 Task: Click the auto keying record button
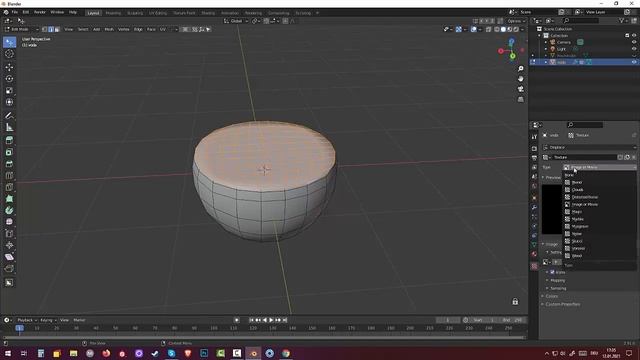[237, 320]
